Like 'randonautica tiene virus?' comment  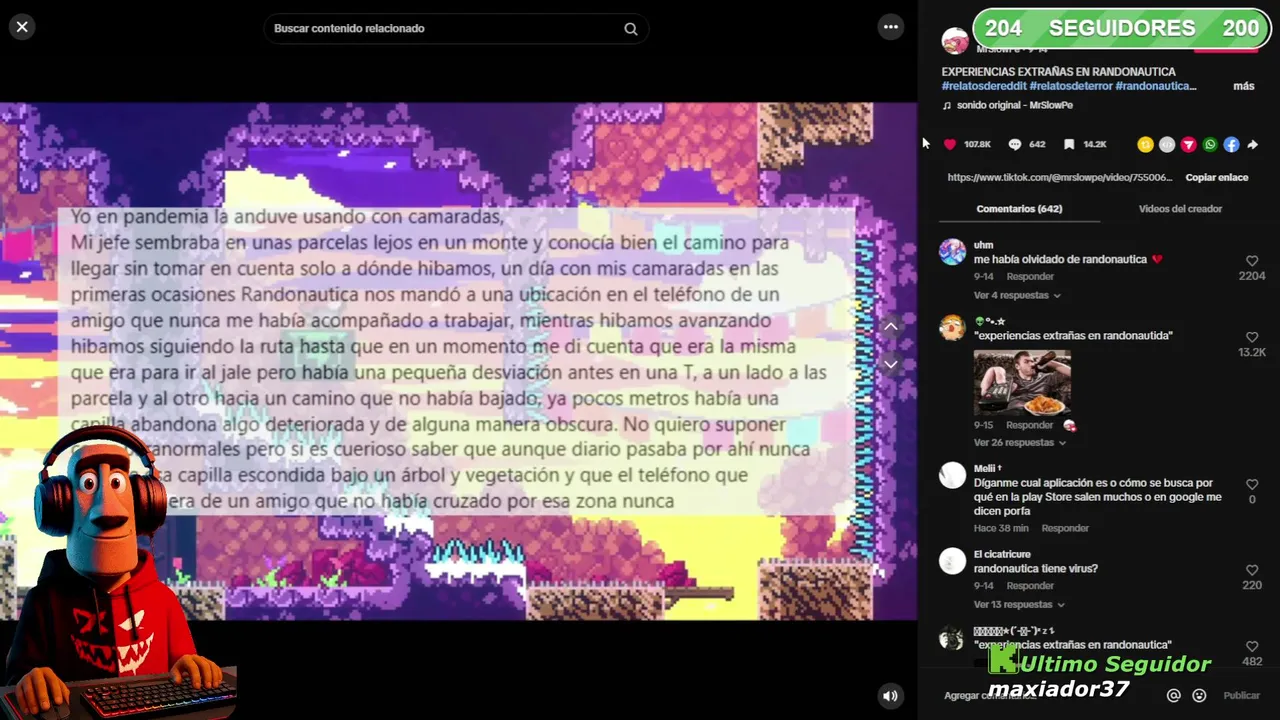coord(1252,570)
